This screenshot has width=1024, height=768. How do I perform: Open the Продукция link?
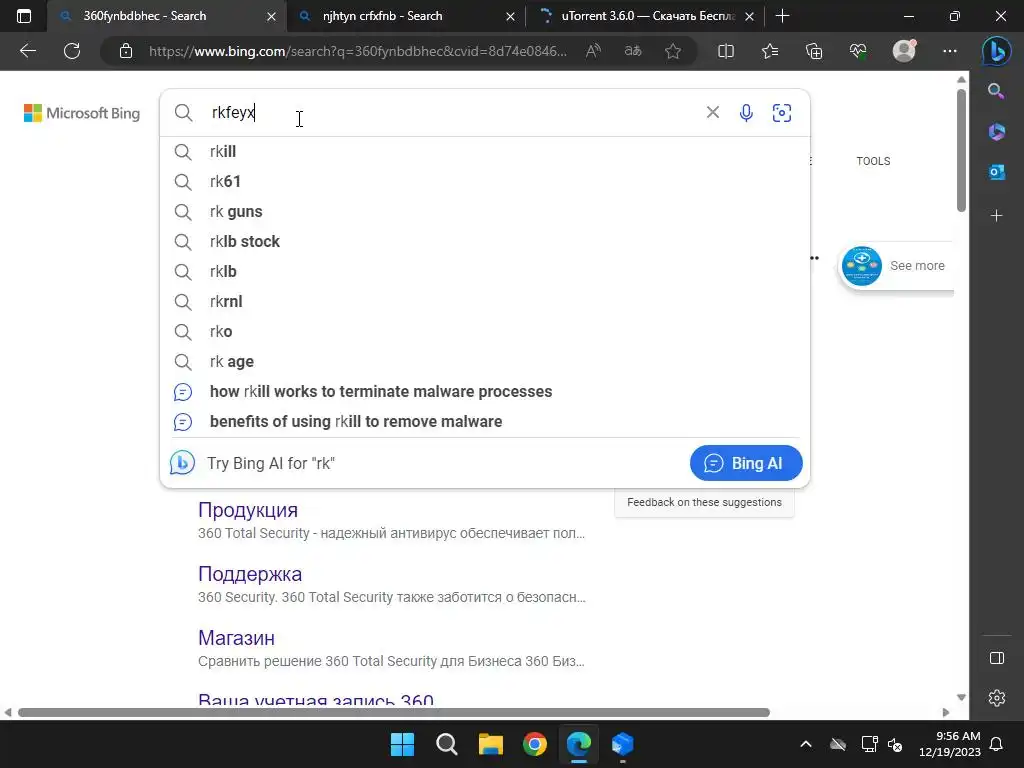pyautogui.click(x=248, y=510)
